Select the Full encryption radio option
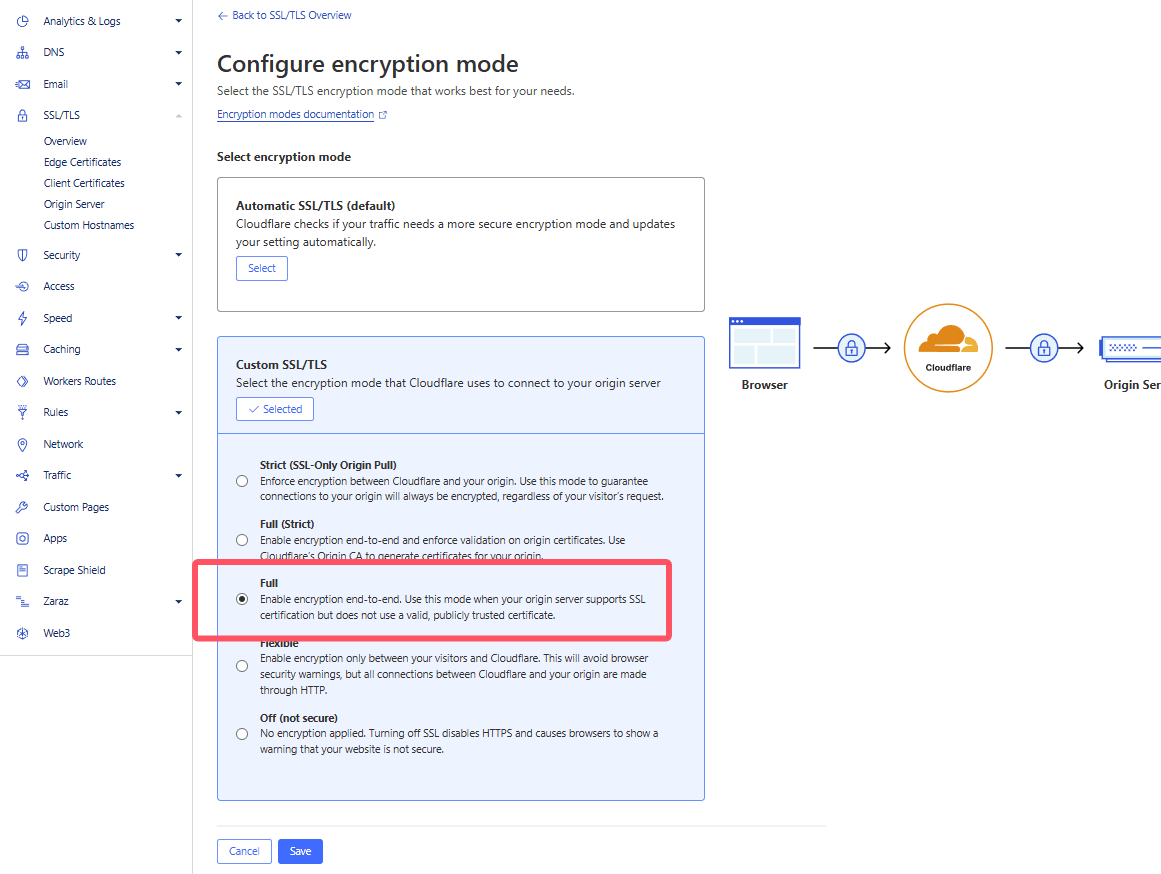Image resolution: width=1161 pixels, height=874 pixels. pyautogui.click(x=242, y=599)
